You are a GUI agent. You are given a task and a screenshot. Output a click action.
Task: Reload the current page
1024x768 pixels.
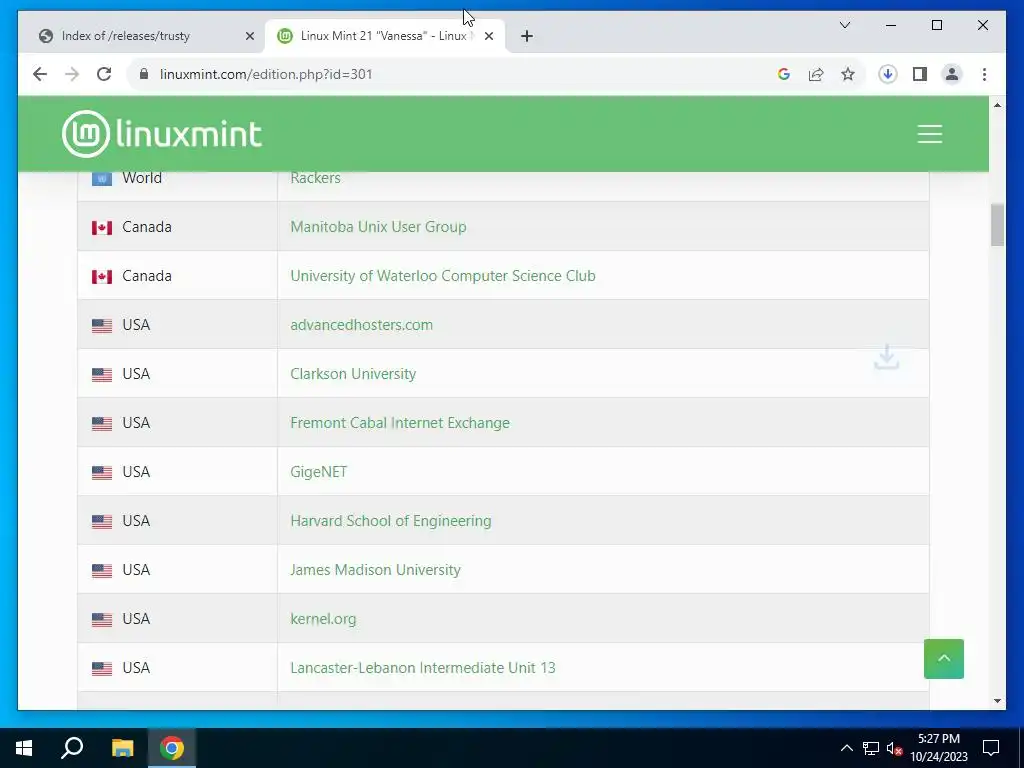pos(104,74)
